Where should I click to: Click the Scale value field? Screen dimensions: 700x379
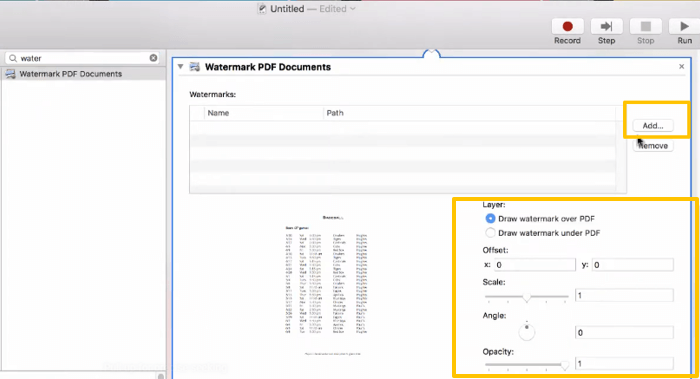[x=624, y=296]
